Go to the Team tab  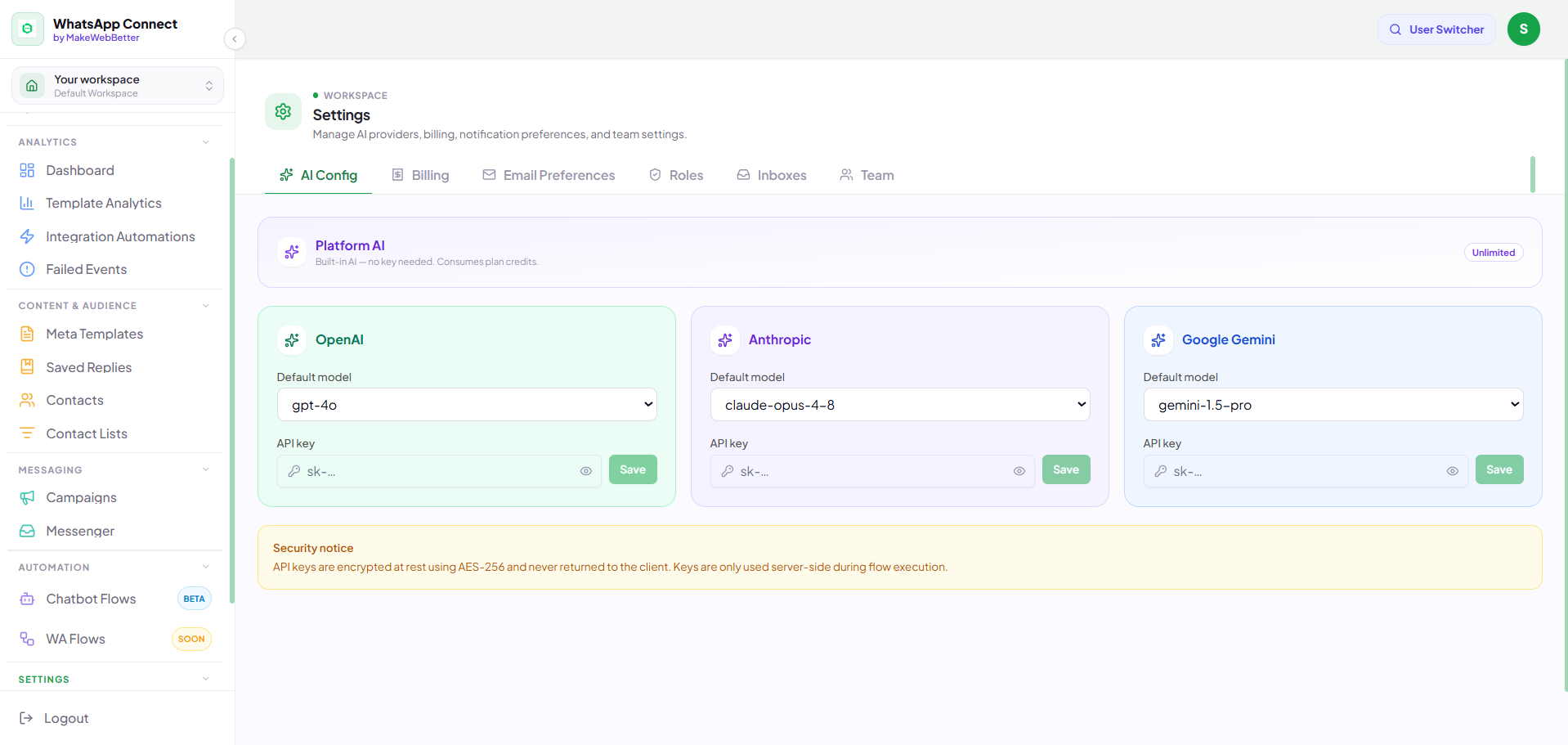coord(867,175)
